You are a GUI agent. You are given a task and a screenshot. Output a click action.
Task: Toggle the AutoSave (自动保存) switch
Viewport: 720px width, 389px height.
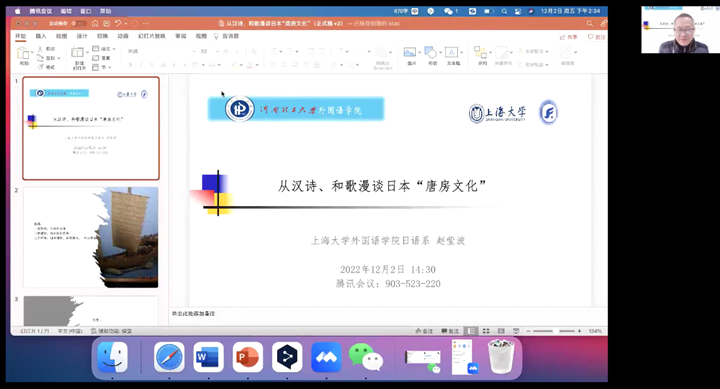[78, 23]
